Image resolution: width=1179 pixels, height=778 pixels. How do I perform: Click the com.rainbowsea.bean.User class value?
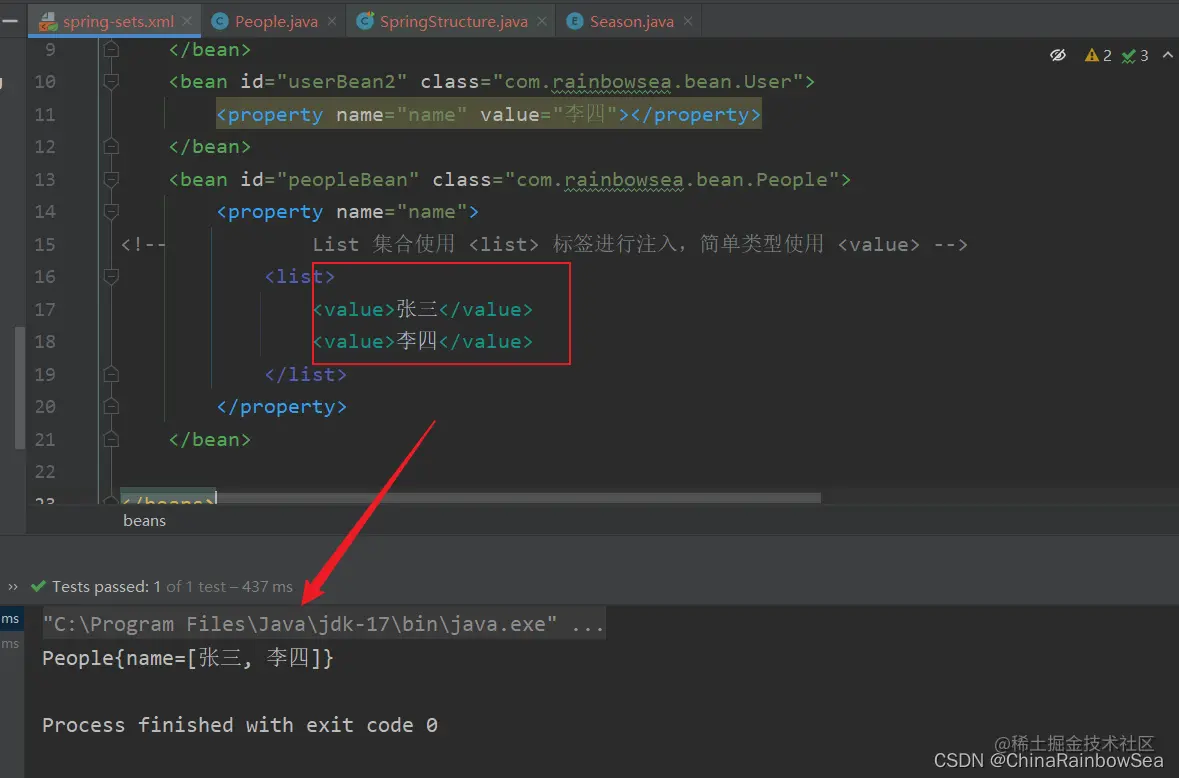tap(648, 81)
